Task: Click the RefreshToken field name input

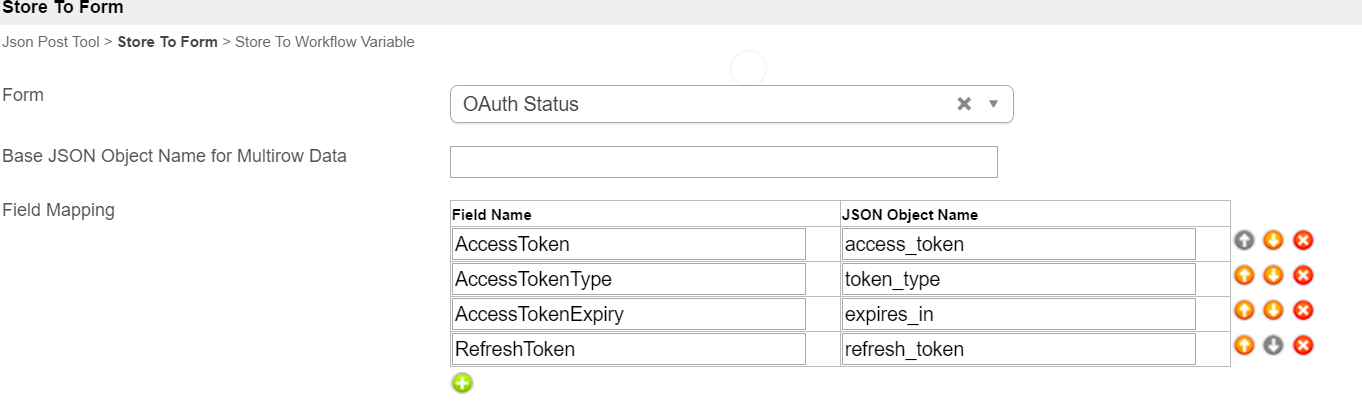Action: pyautogui.click(x=629, y=349)
